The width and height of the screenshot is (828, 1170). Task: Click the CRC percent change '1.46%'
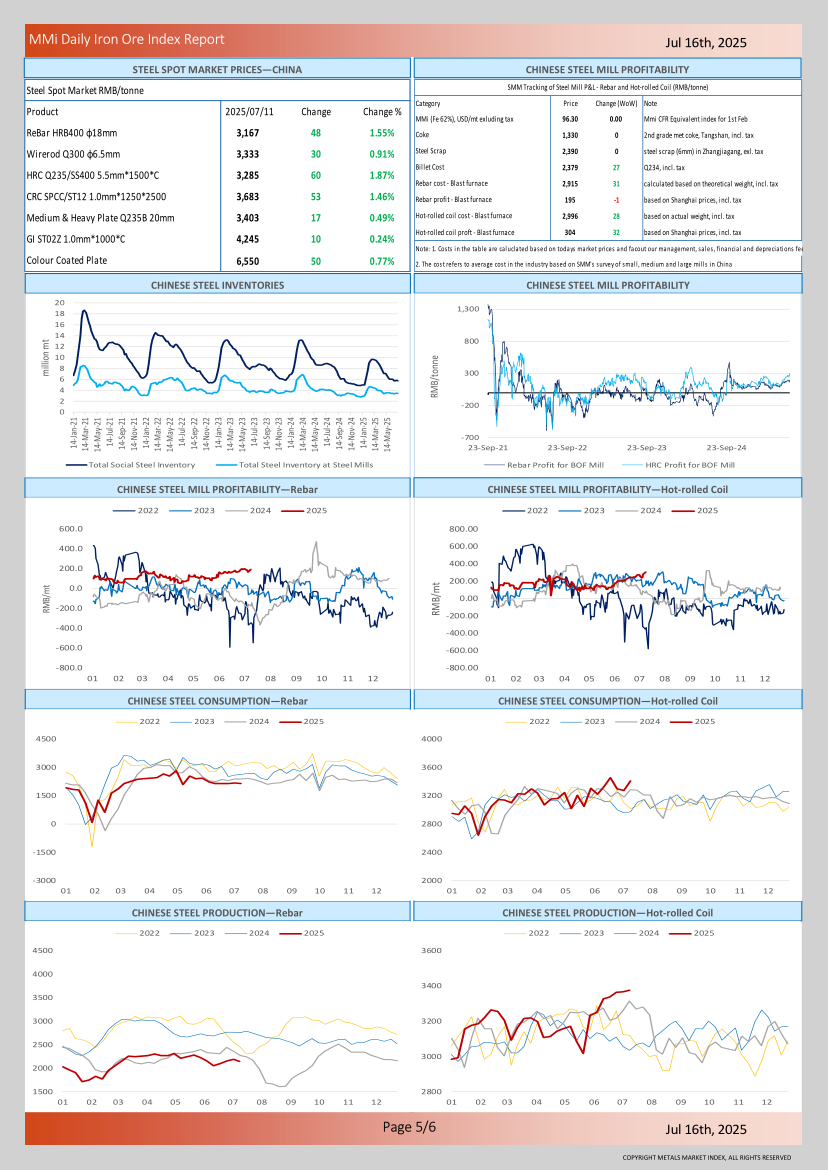(x=382, y=196)
